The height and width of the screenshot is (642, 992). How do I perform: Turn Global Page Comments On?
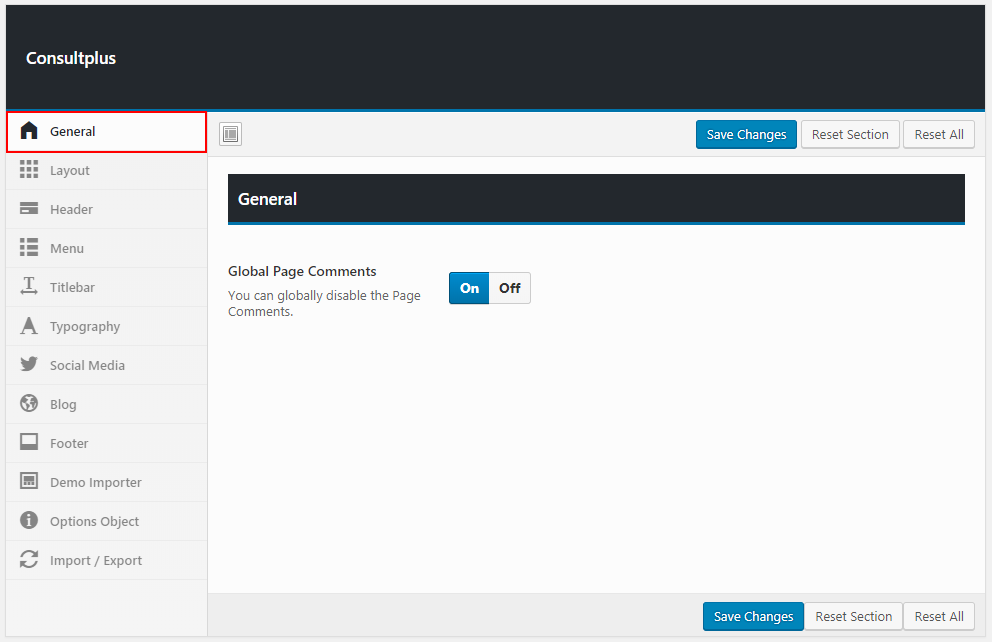[x=469, y=288]
